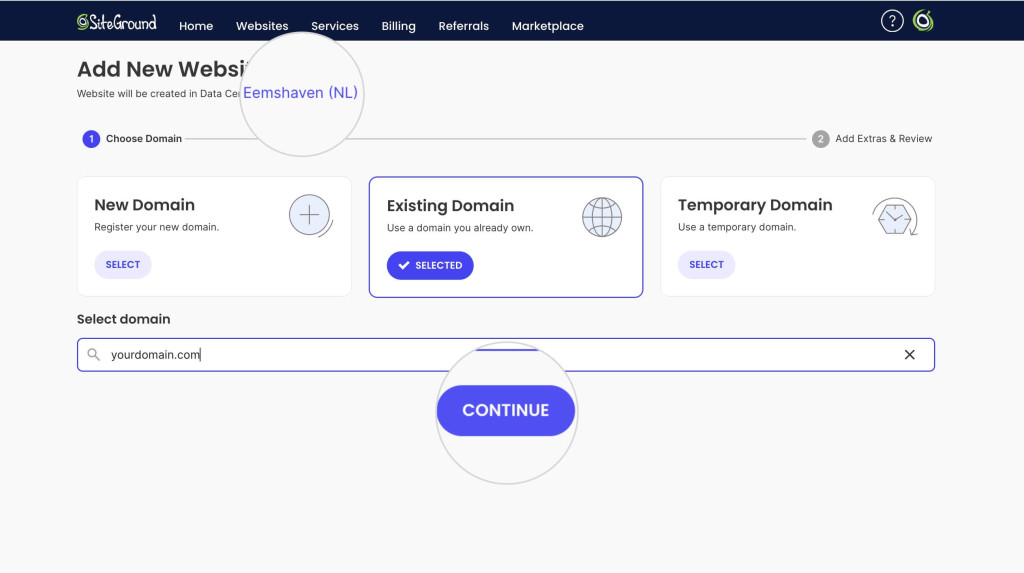
Task: Click 'Use a temporary domain.' text
Action: point(737,227)
